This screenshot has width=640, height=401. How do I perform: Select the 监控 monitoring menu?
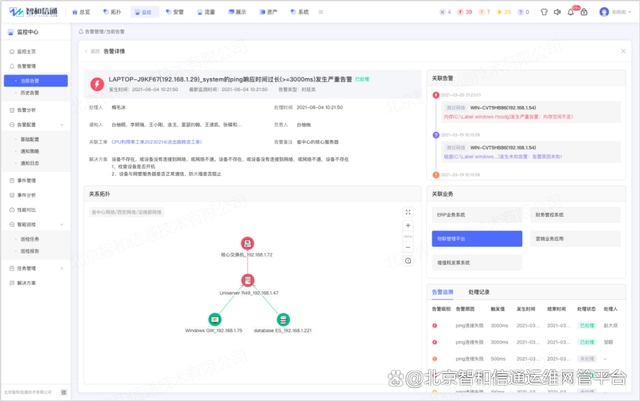pyautogui.click(x=143, y=12)
